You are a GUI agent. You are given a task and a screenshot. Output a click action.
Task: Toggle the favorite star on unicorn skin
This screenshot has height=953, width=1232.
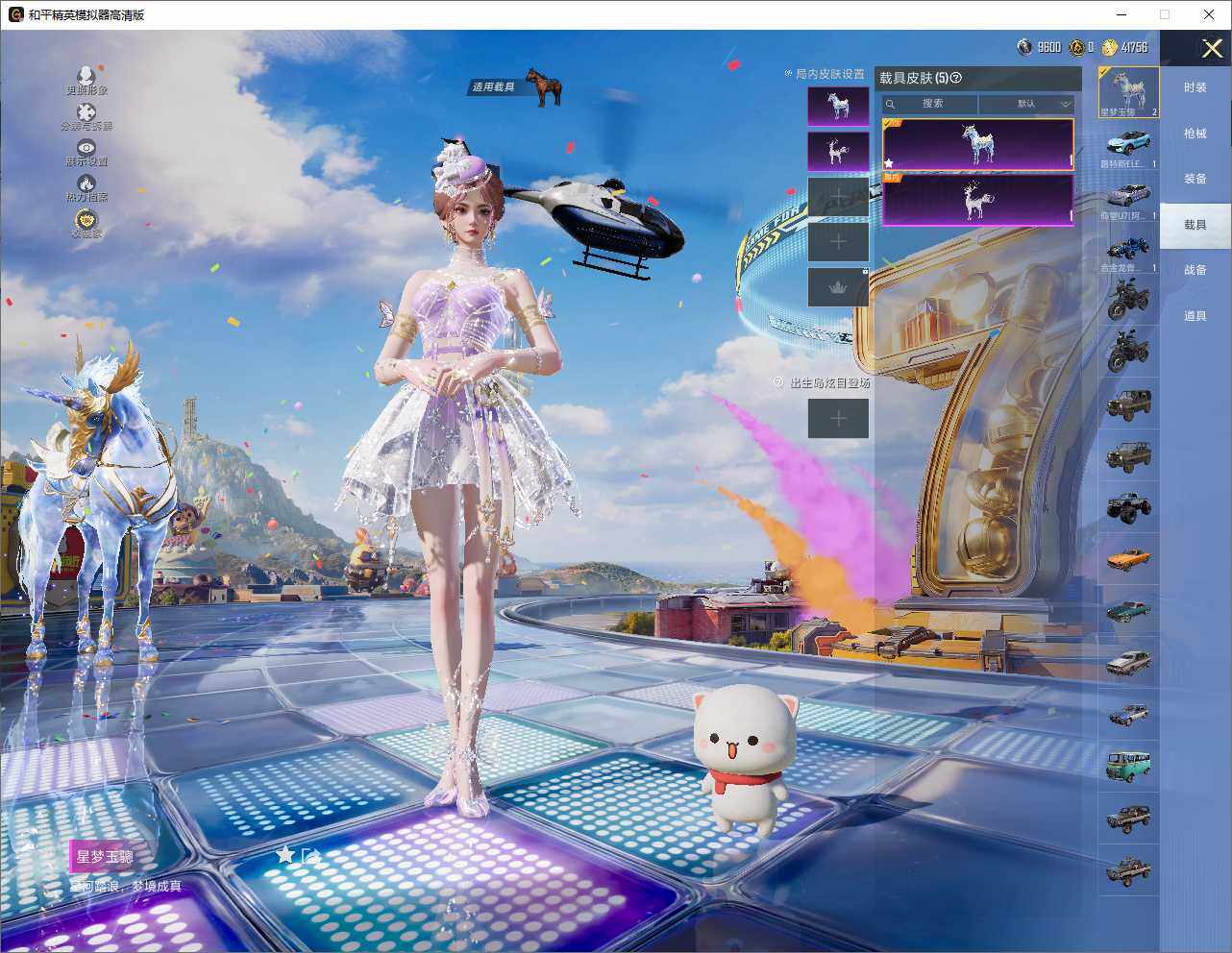coord(889,163)
